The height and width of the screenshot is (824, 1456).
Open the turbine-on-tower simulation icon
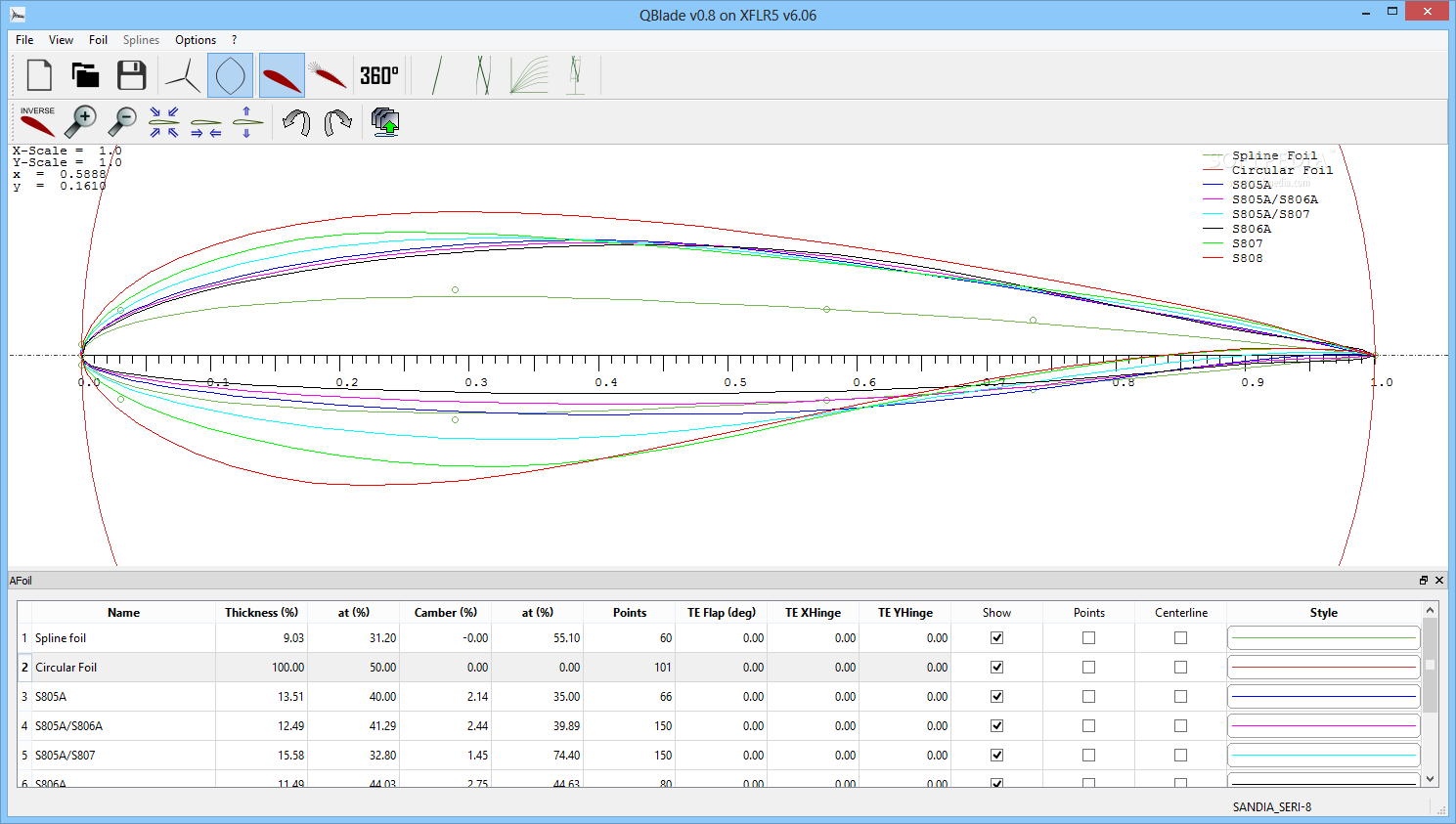pyautogui.click(x=575, y=75)
